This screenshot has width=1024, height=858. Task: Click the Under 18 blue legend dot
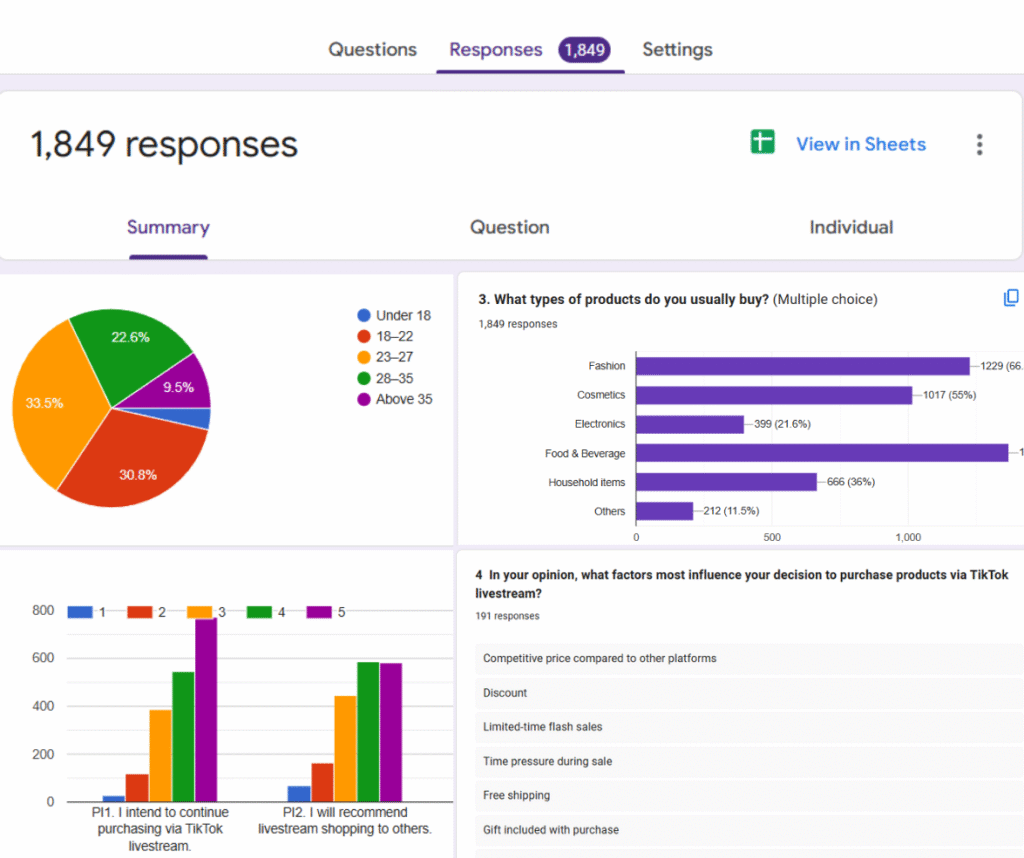(364, 315)
